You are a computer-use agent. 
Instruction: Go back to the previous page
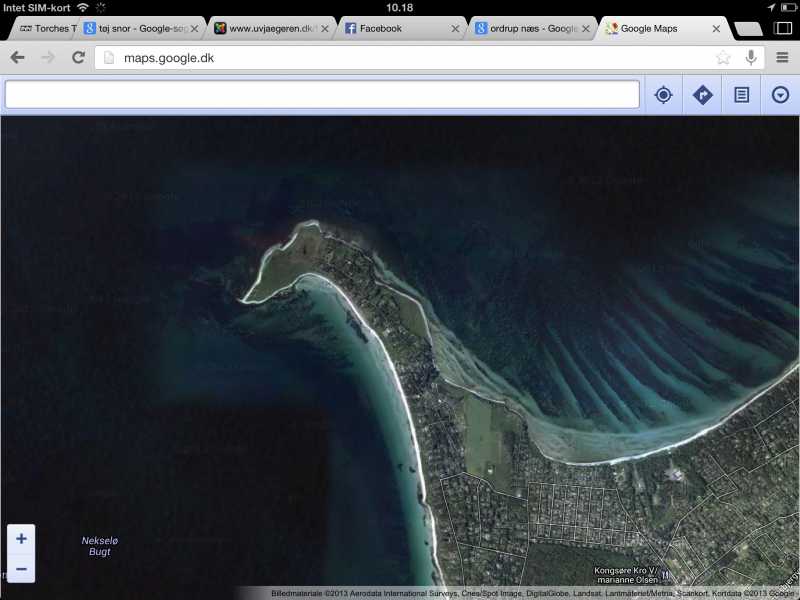[x=17, y=58]
